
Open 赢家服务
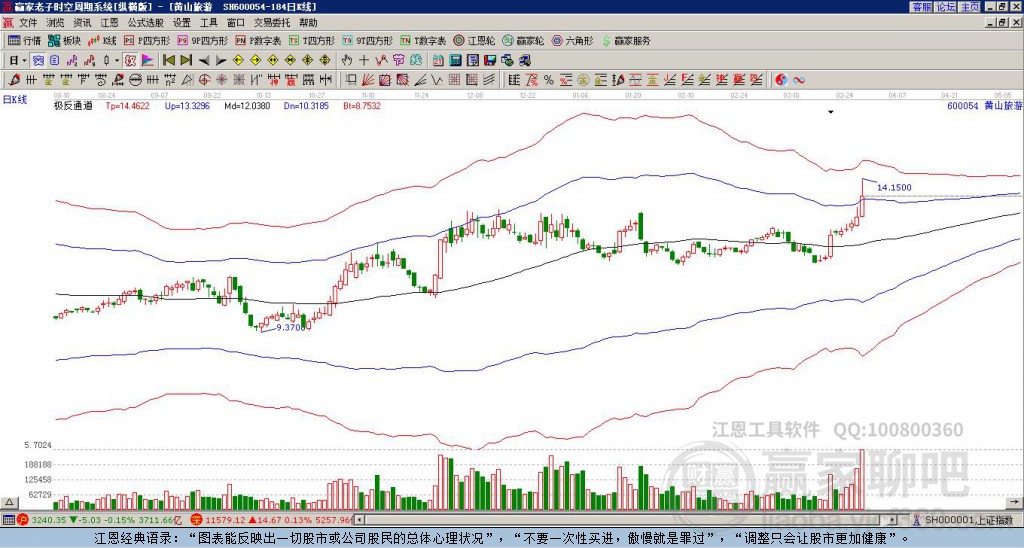point(626,41)
